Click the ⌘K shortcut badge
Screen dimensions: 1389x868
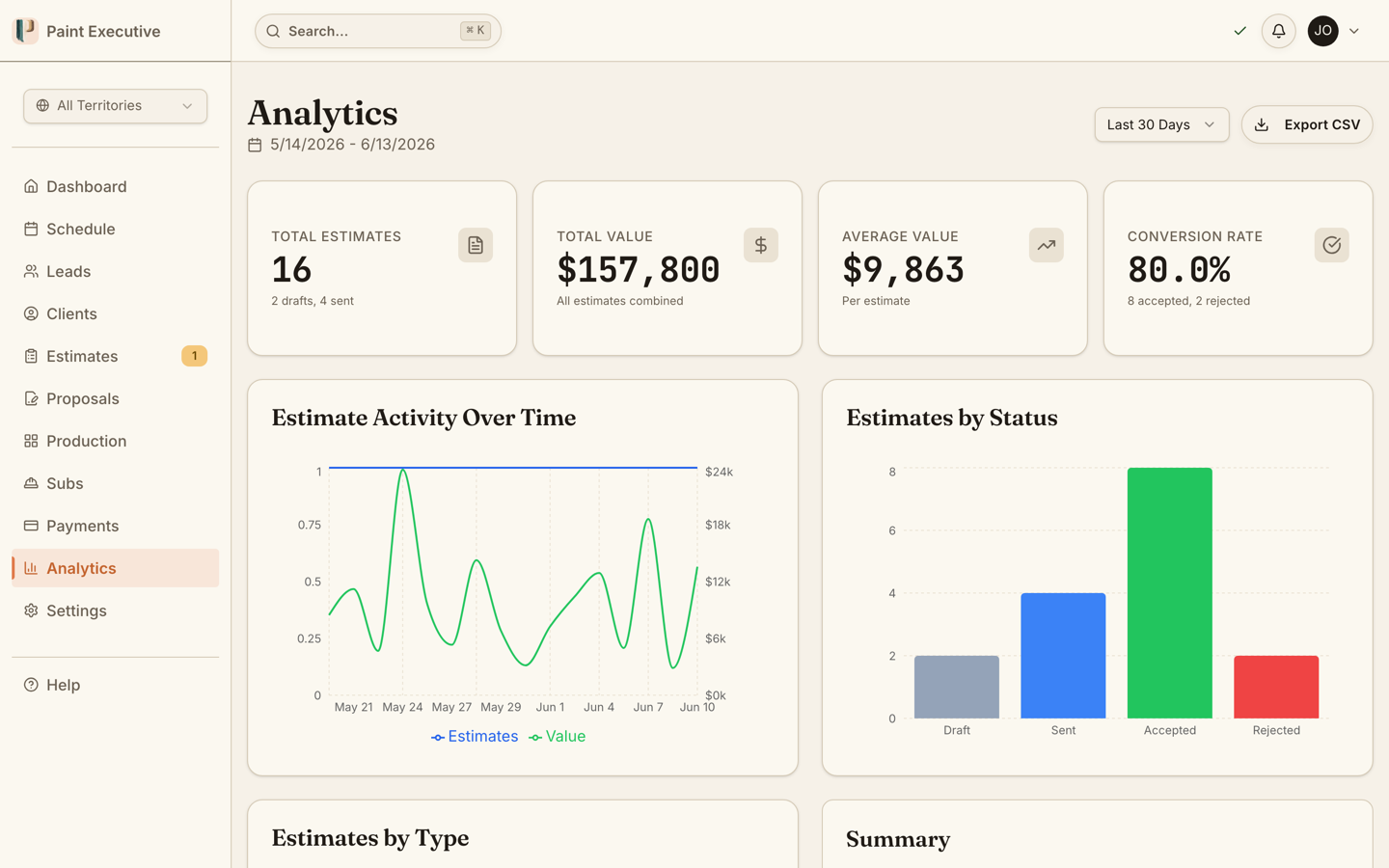[476, 31]
